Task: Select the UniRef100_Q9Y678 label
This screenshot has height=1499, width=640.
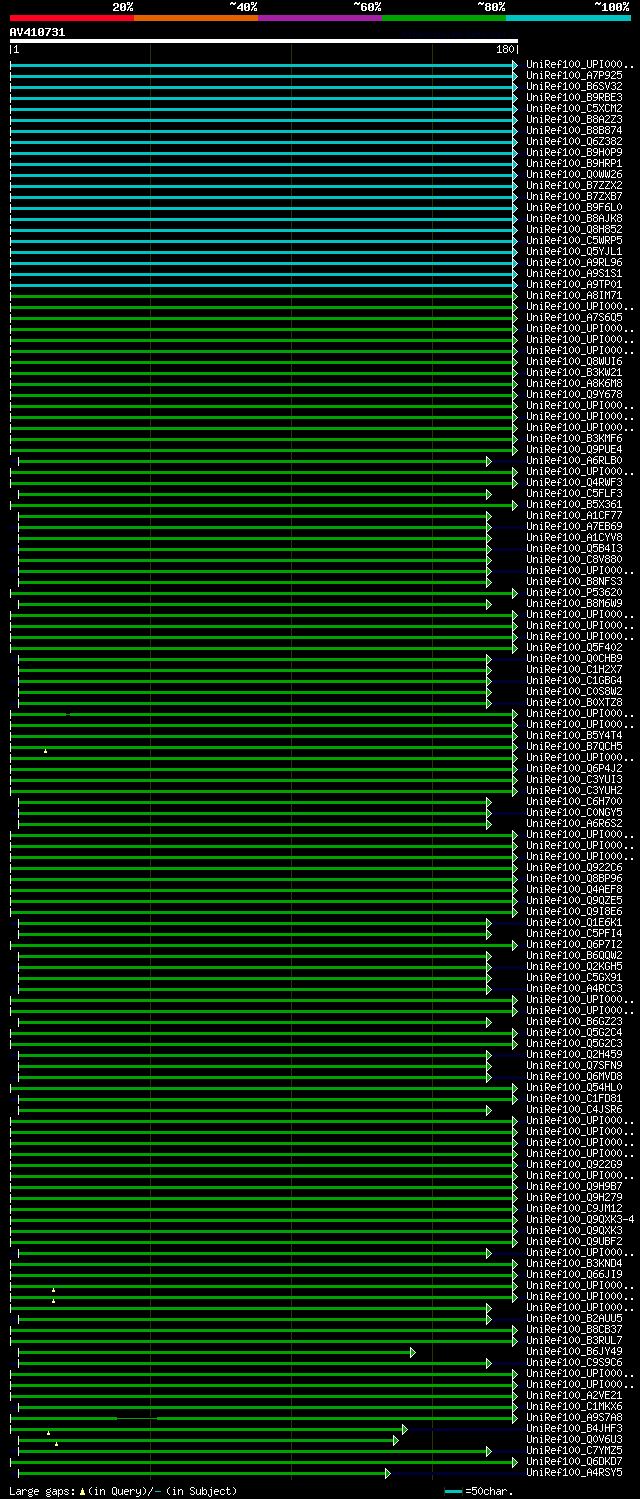Action: tap(574, 394)
